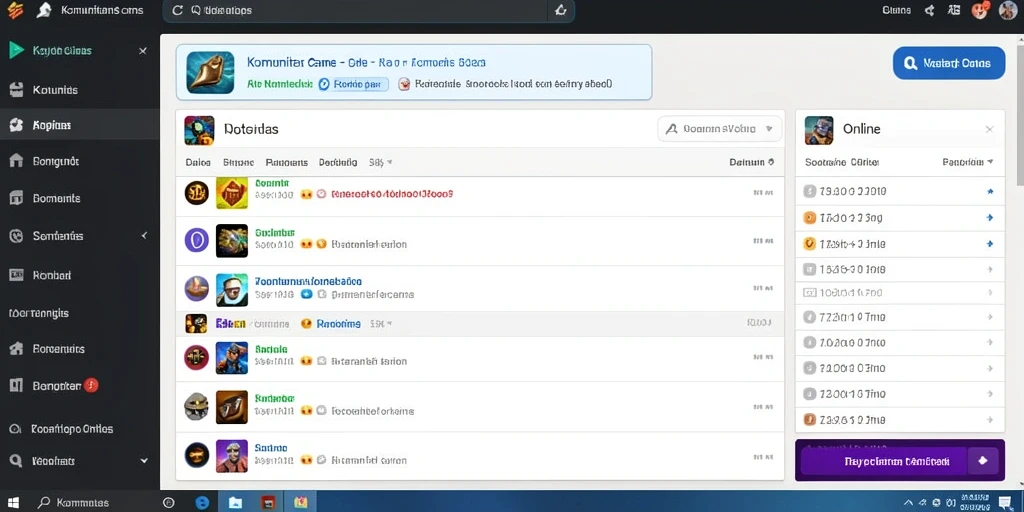Toggle the blue arrow on first Online entry

click(x=990, y=192)
